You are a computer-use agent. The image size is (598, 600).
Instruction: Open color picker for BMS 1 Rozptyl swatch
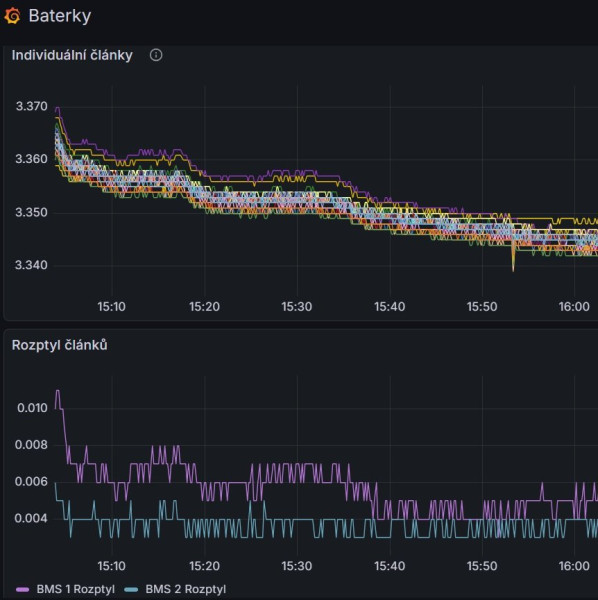pyautogui.click(x=23, y=590)
